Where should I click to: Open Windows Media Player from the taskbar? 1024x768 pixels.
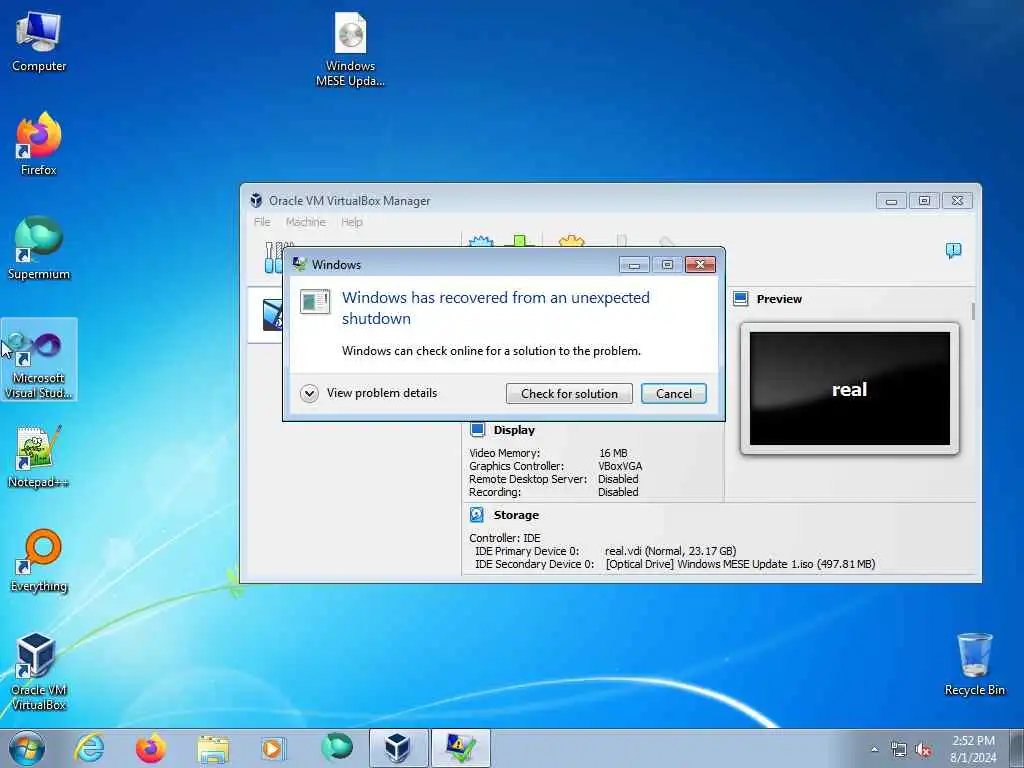pos(273,748)
